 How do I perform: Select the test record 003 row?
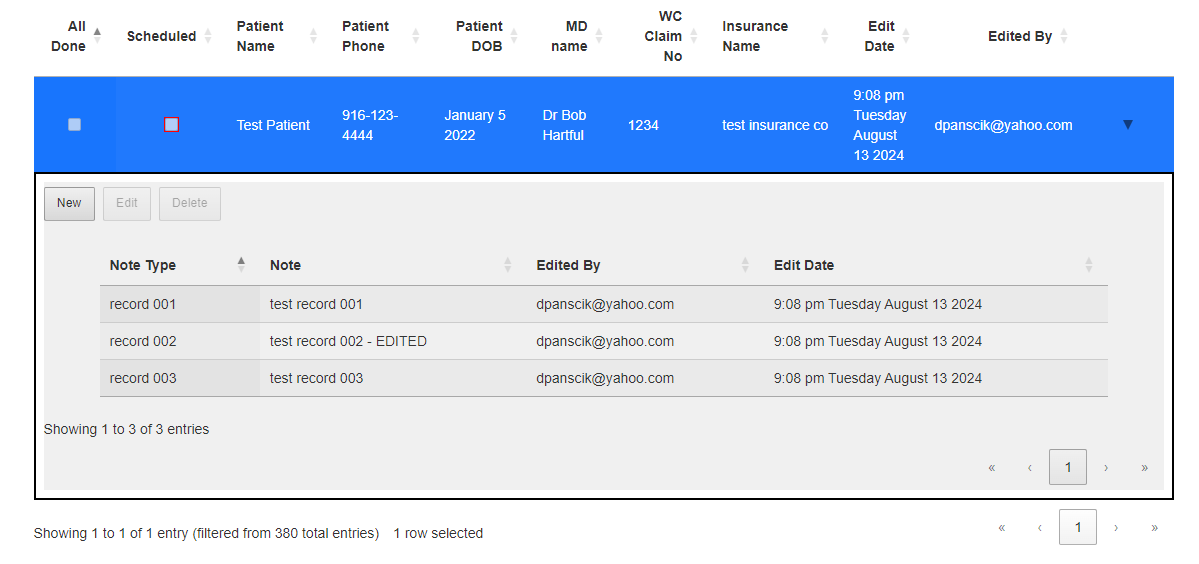603,378
